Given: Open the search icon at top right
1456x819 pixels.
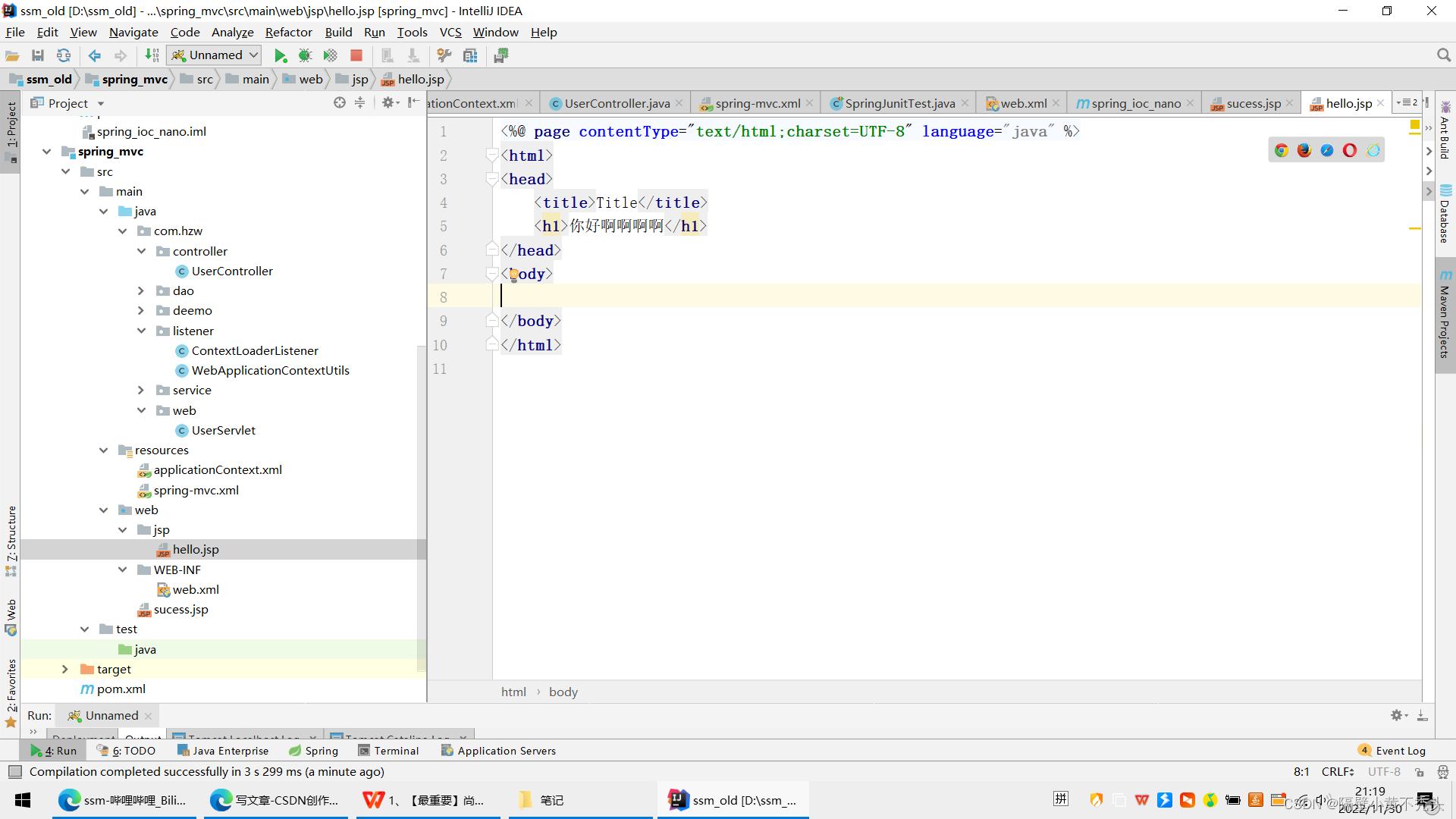Looking at the screenshot, I should [1444, 55].
